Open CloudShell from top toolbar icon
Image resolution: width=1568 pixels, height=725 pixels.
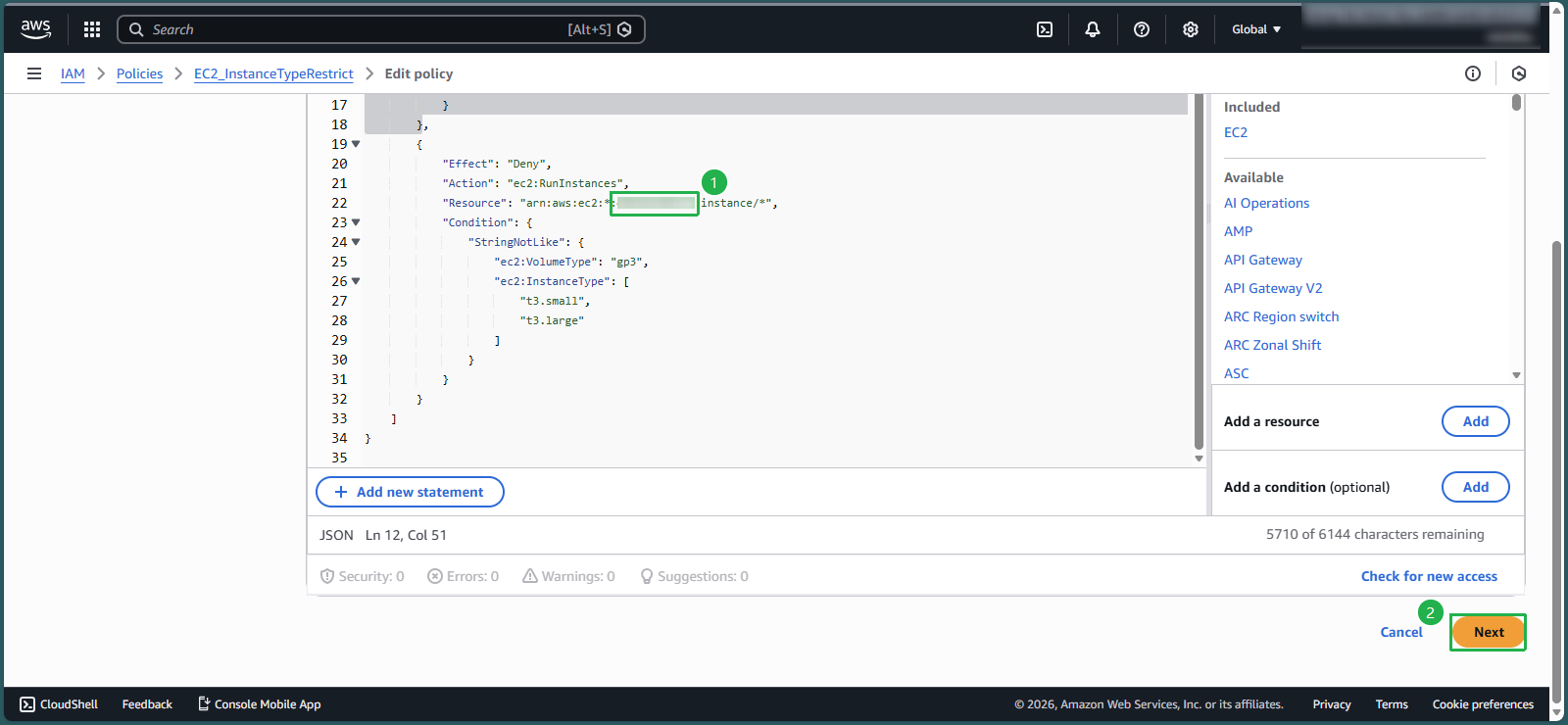tap(1045, 29)
